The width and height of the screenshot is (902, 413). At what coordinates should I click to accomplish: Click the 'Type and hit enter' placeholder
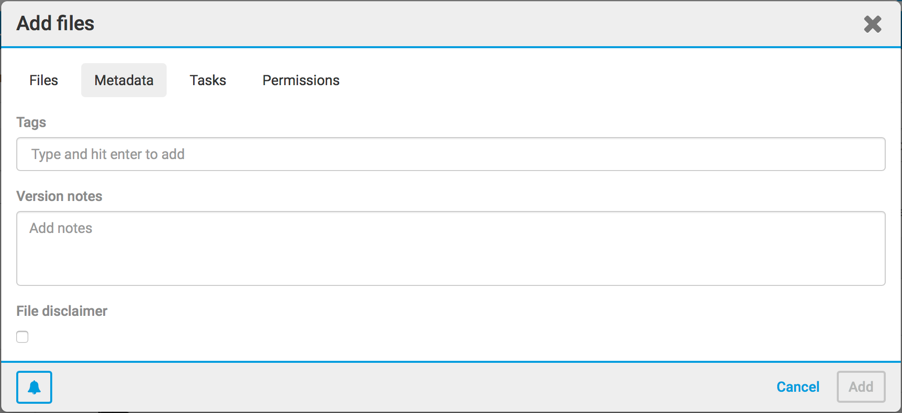[108, 154]
